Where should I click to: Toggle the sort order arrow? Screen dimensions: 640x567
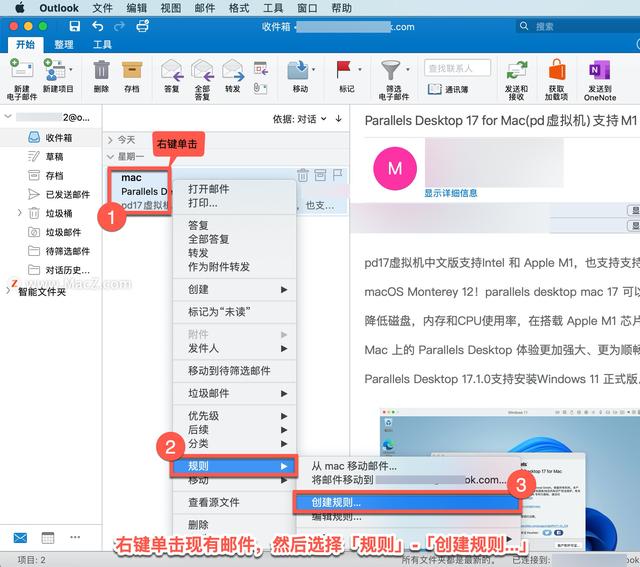338,119
